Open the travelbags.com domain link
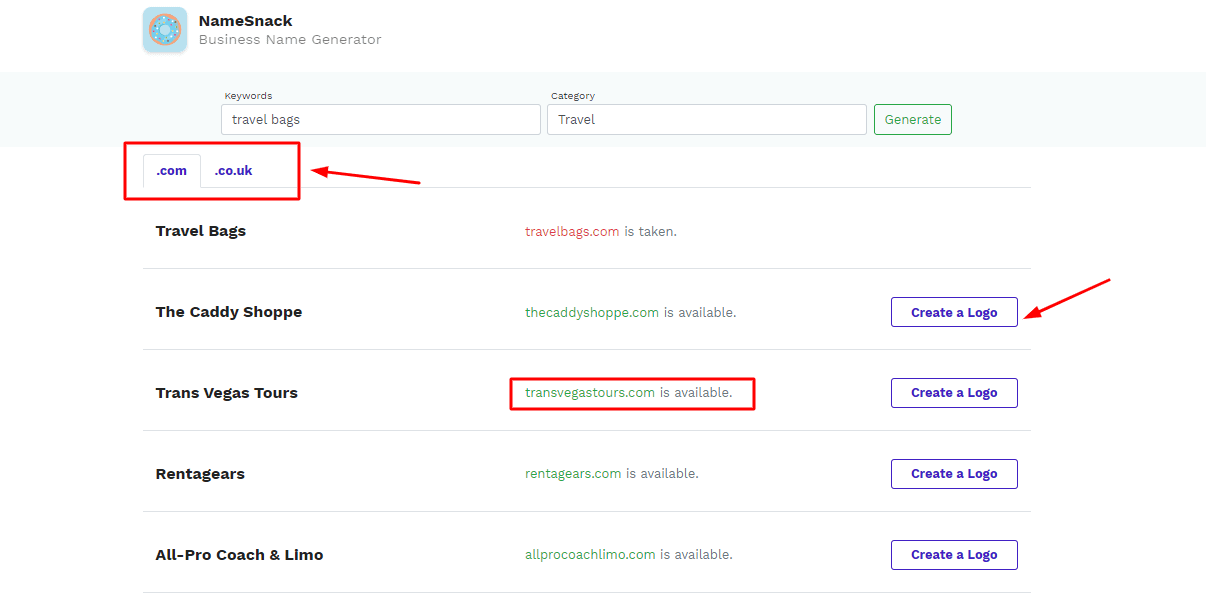Image resolution: width=1206 pixels, height=613 pixels. pos(572,231)
